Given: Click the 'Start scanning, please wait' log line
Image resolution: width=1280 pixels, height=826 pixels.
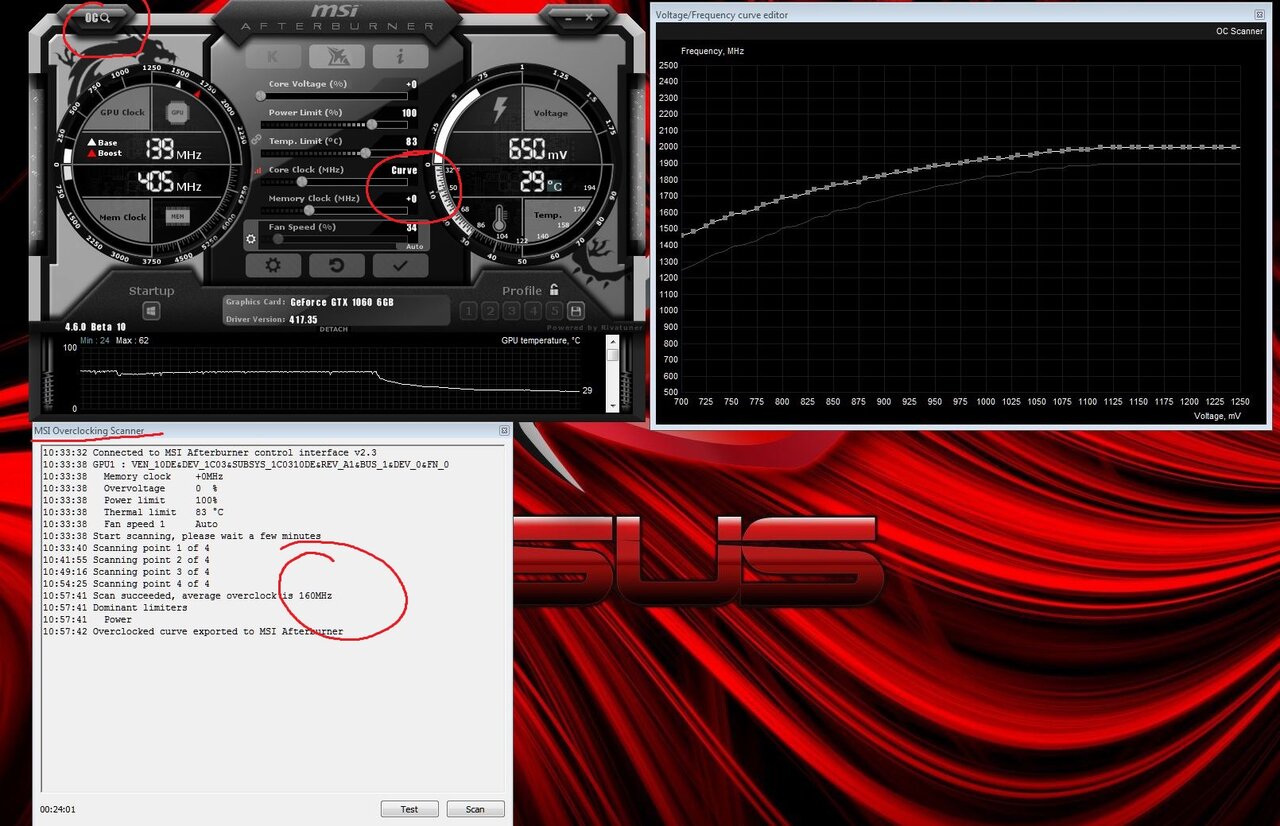Looking at the screenshot, I should click(x=181, y=536).
